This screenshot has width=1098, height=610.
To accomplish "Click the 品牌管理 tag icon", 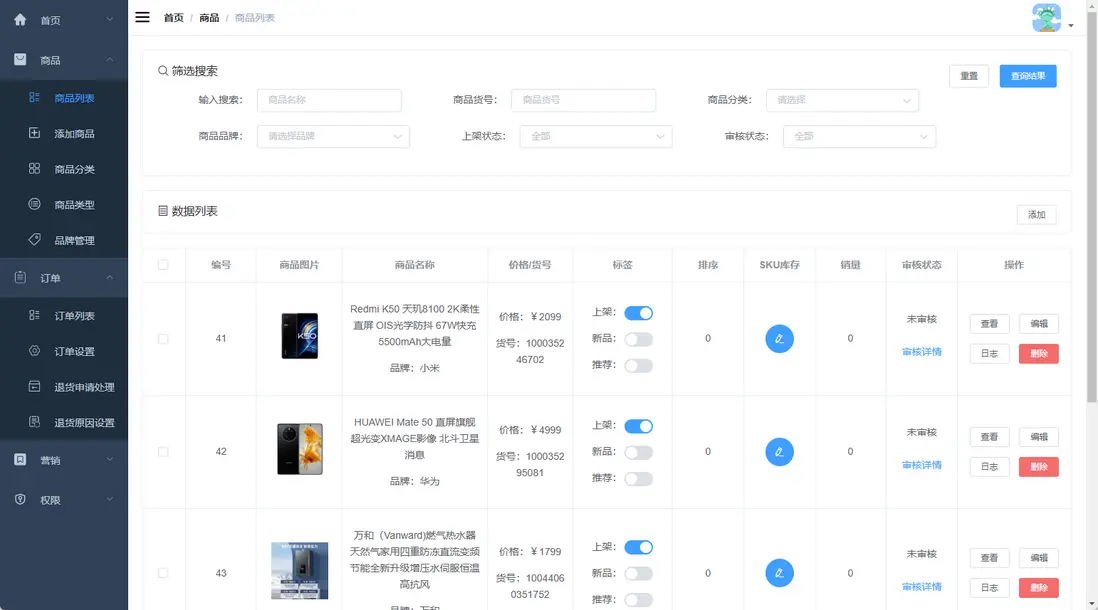I will 34,240.
